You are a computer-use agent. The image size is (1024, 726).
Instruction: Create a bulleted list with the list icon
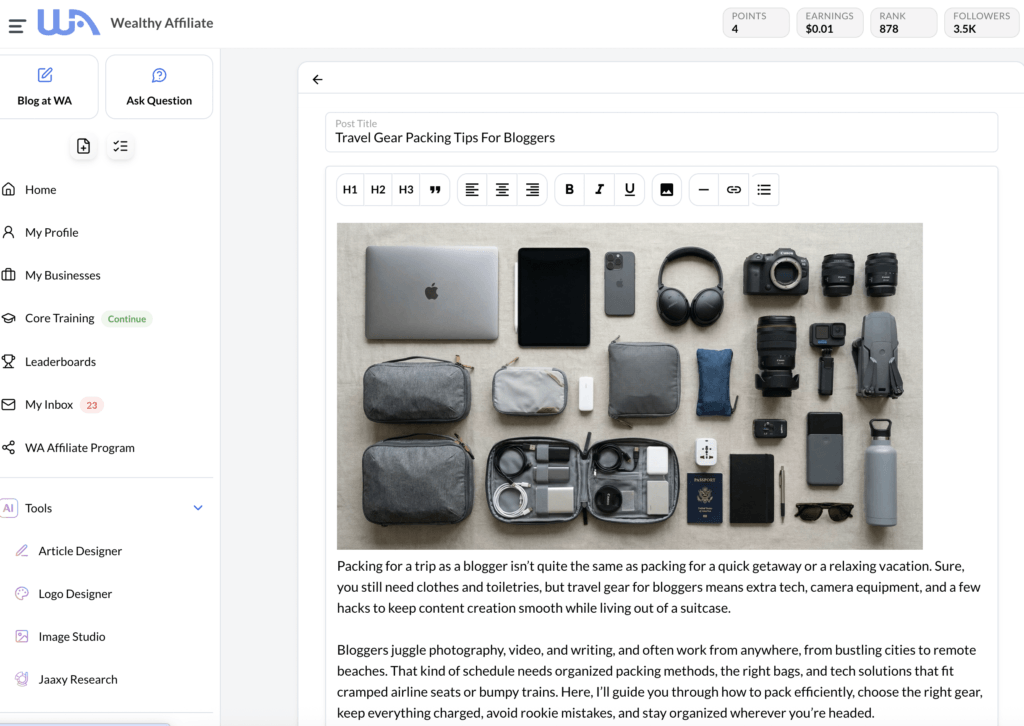[x=764, y=189]
